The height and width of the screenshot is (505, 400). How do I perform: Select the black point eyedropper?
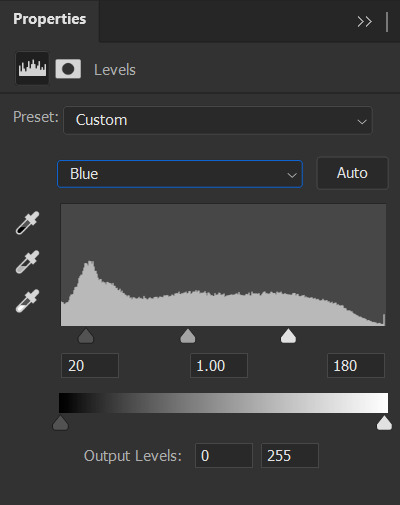click(x=27, y=223)
